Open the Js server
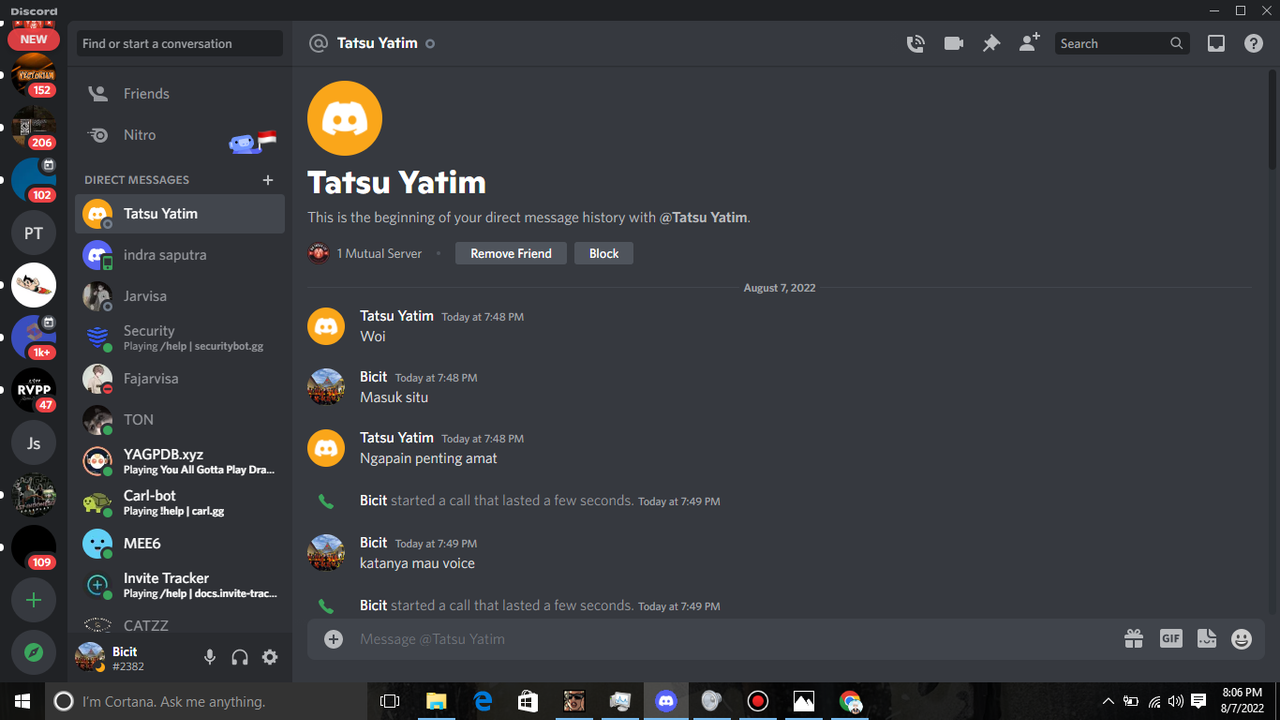The width and height of the screenshot is (1280, 720). [34, 443]
